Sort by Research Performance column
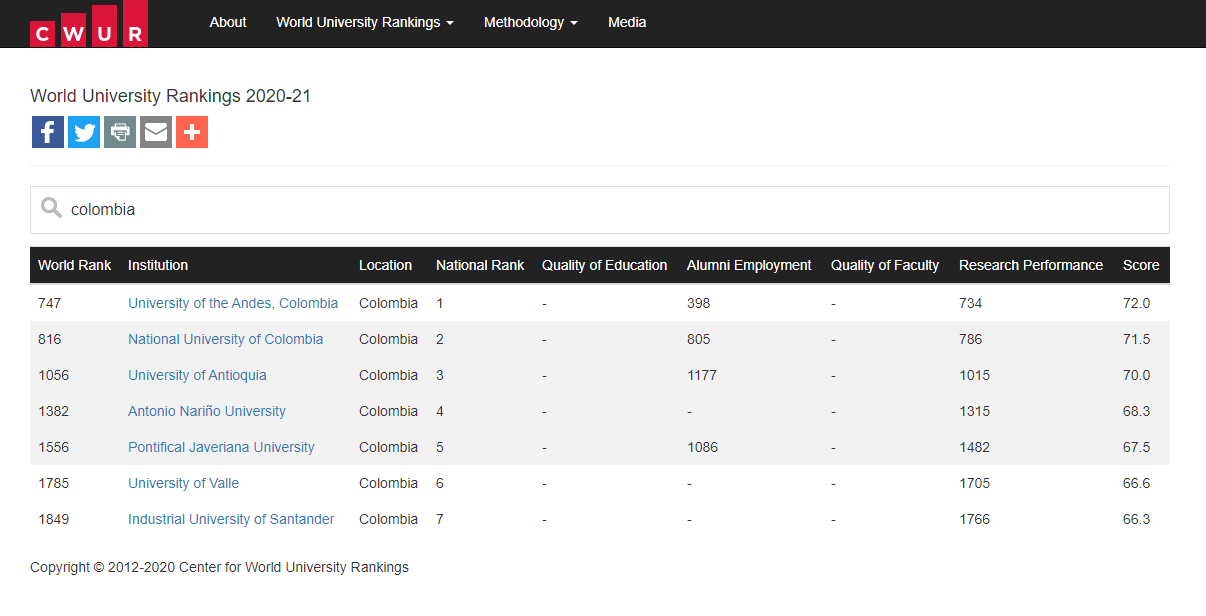Image resolution: width=1206 pixels, height=616 pixels. click(x=1031, y=265)
